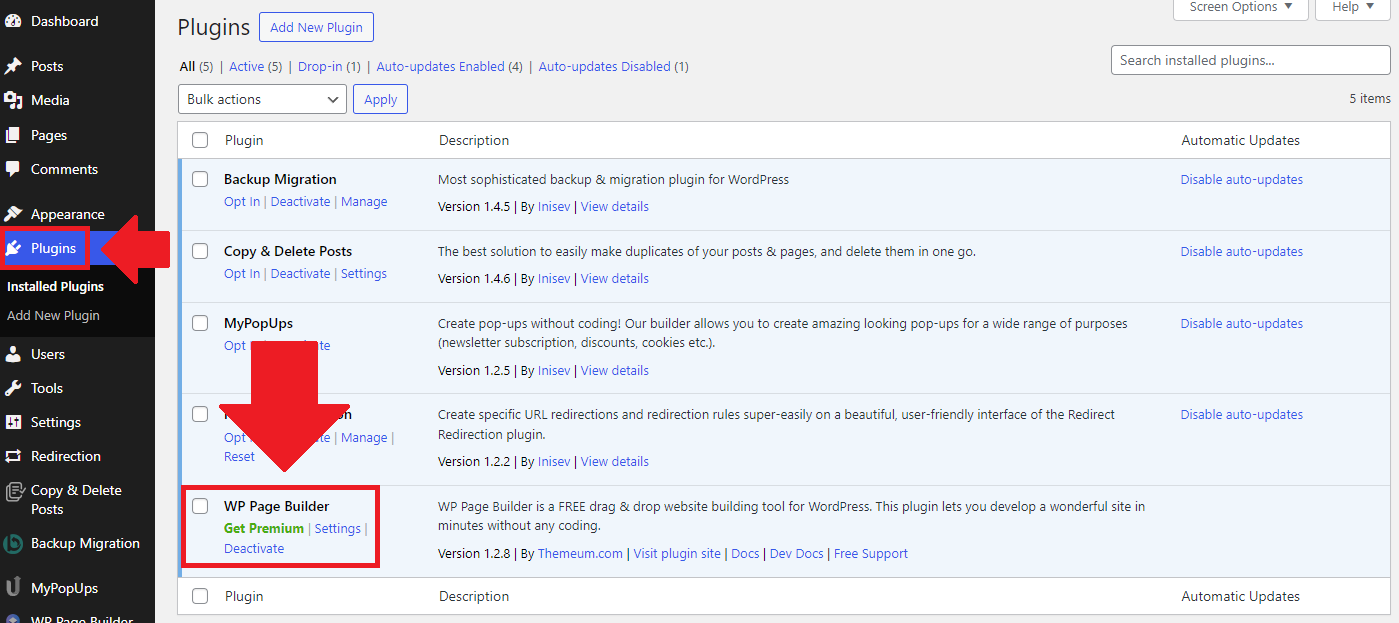Click the Copy & Delete Posts icon
Viewport: 1399px width, 623px height.
pos(13,491)
